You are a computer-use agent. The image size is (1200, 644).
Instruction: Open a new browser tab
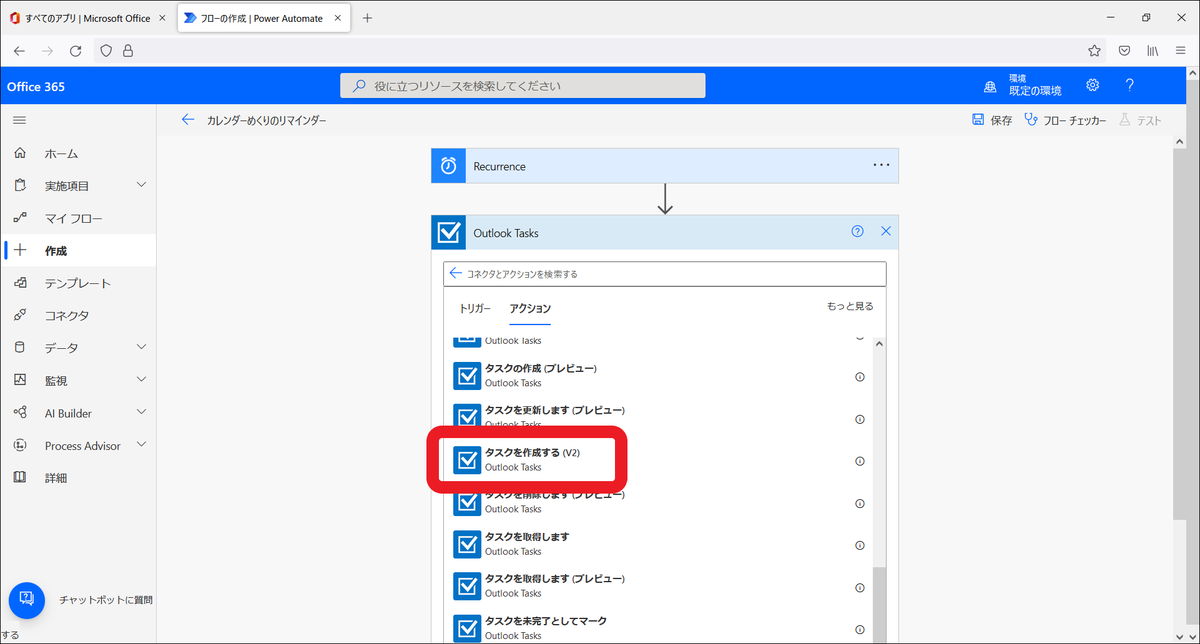(x=367, y=18)
